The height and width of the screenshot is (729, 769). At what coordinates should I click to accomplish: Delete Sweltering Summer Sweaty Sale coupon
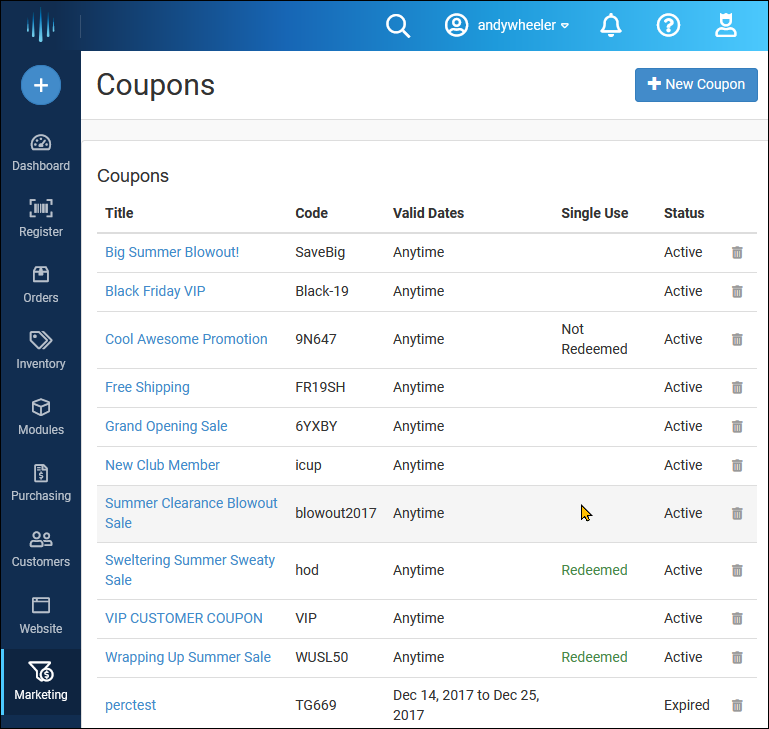click(x=737, y=571)
